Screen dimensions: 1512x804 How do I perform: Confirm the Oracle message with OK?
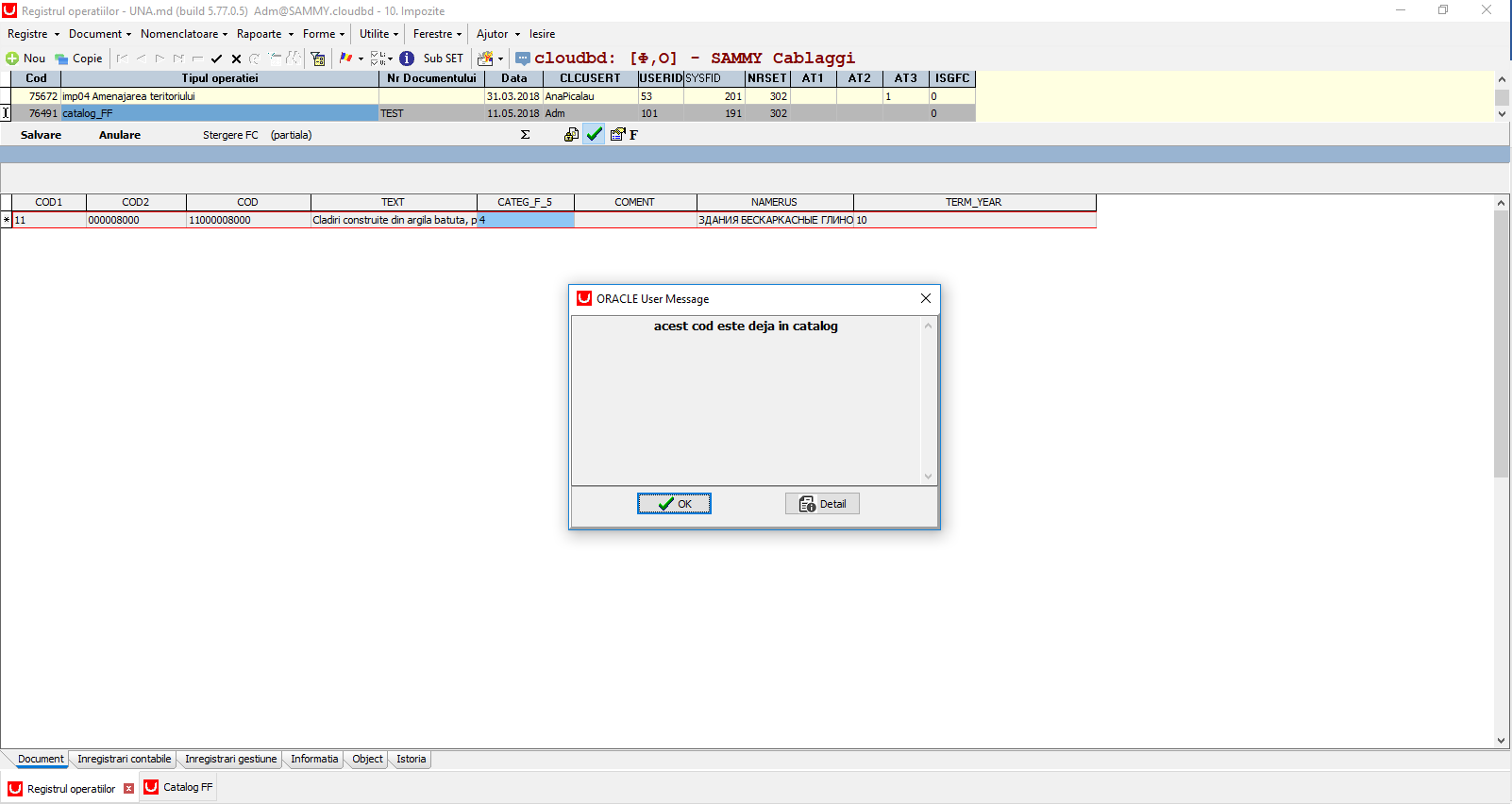pos(674,504)
